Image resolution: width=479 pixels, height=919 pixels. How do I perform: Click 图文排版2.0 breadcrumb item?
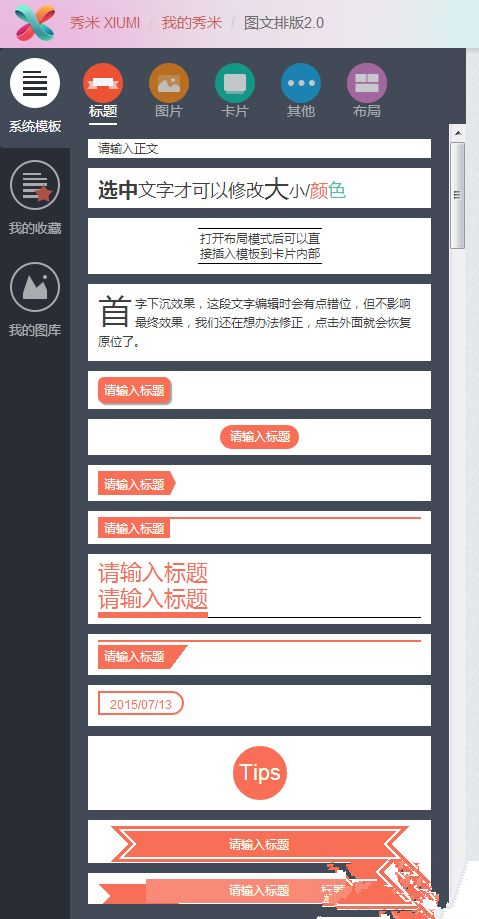pos(284,23)
